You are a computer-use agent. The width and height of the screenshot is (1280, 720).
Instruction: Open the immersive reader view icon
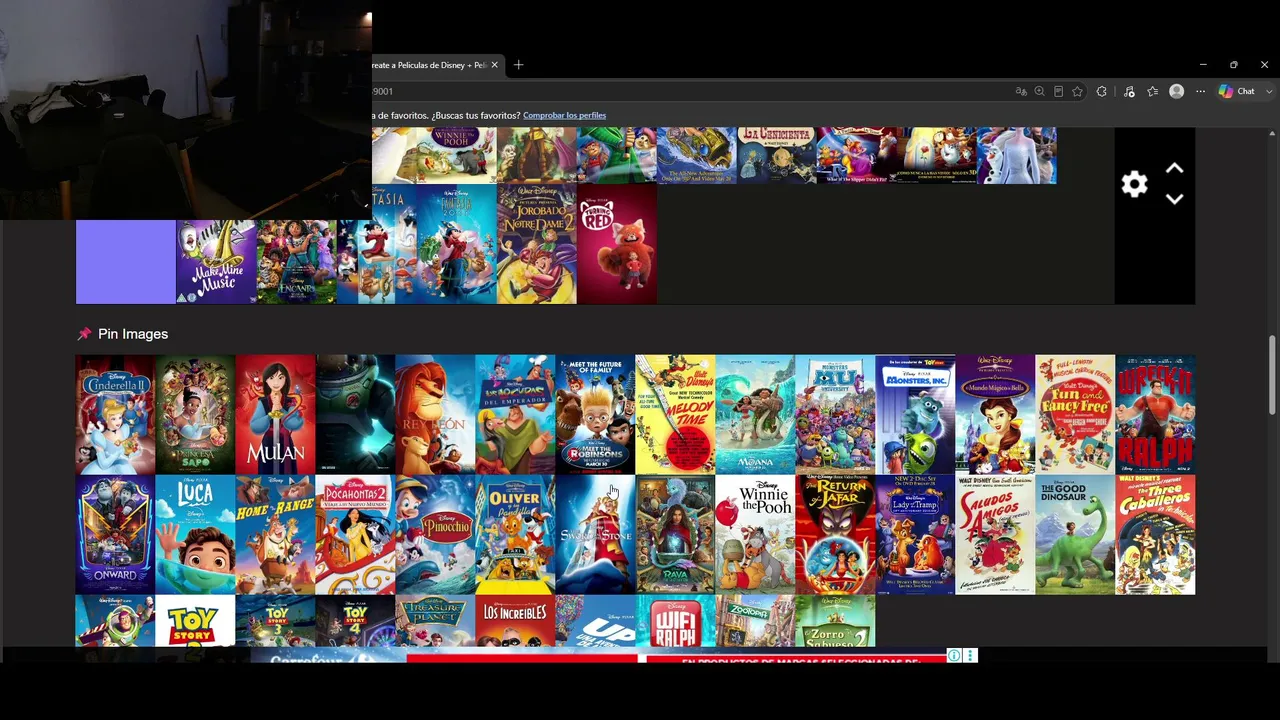(1058, 91)
